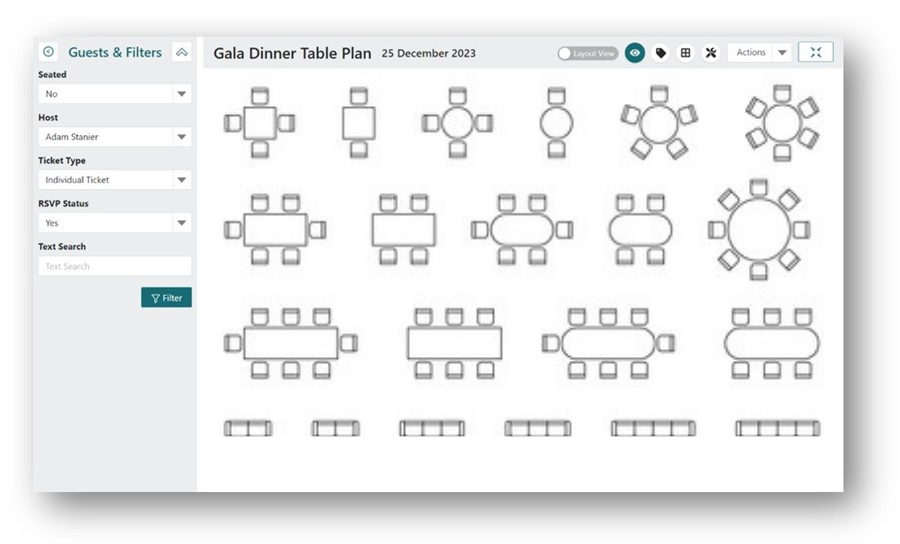Click the back arrow beside Guests & Filters

coord(48,52)
